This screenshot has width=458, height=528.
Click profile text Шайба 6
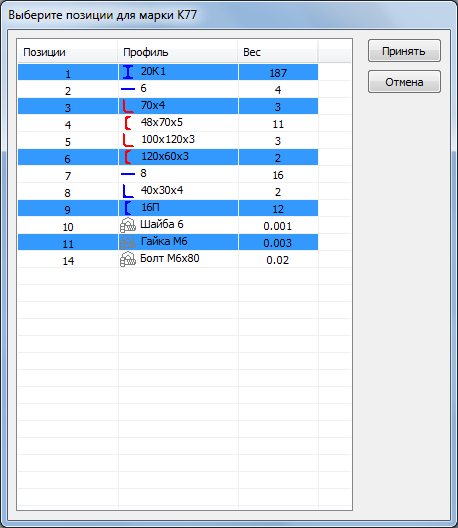[x=162, y=224]
